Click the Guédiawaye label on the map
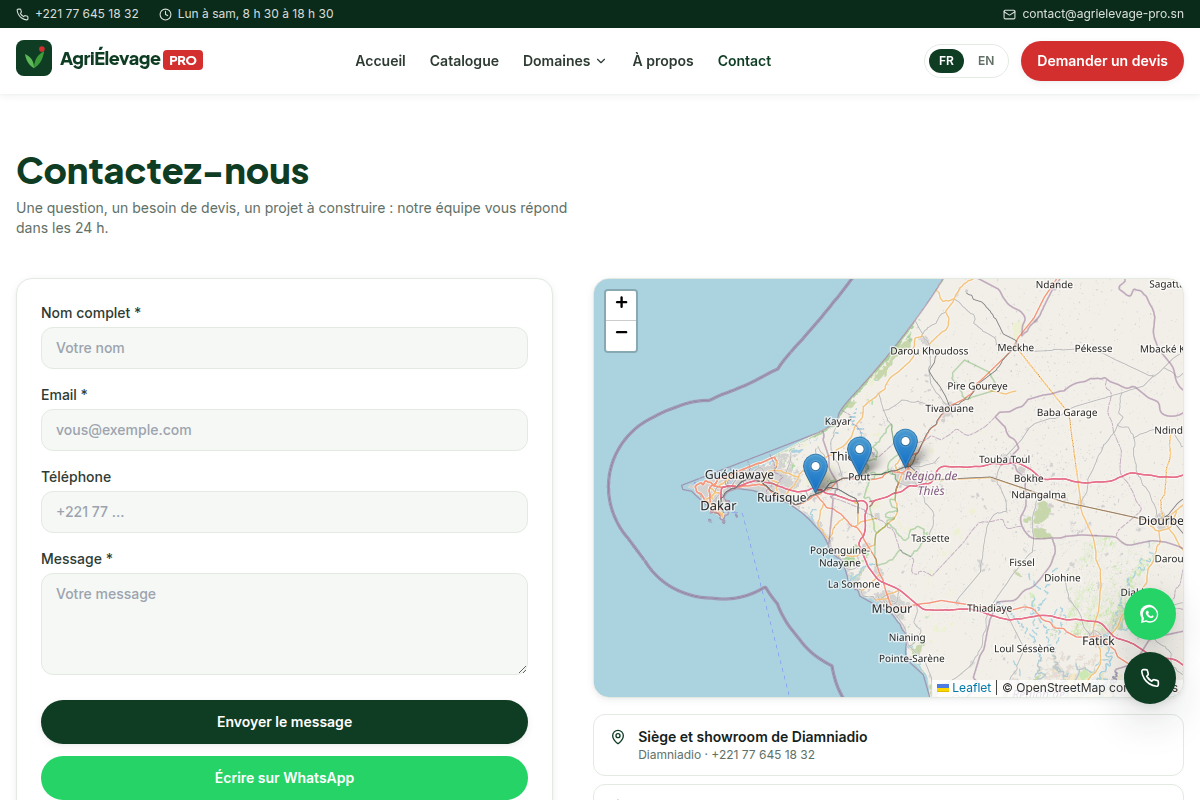This screenshot has height=800, width=1200. click(739, 475)
